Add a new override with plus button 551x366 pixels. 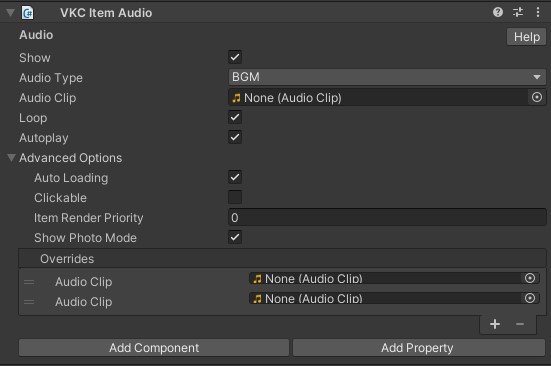pos(495,324)
